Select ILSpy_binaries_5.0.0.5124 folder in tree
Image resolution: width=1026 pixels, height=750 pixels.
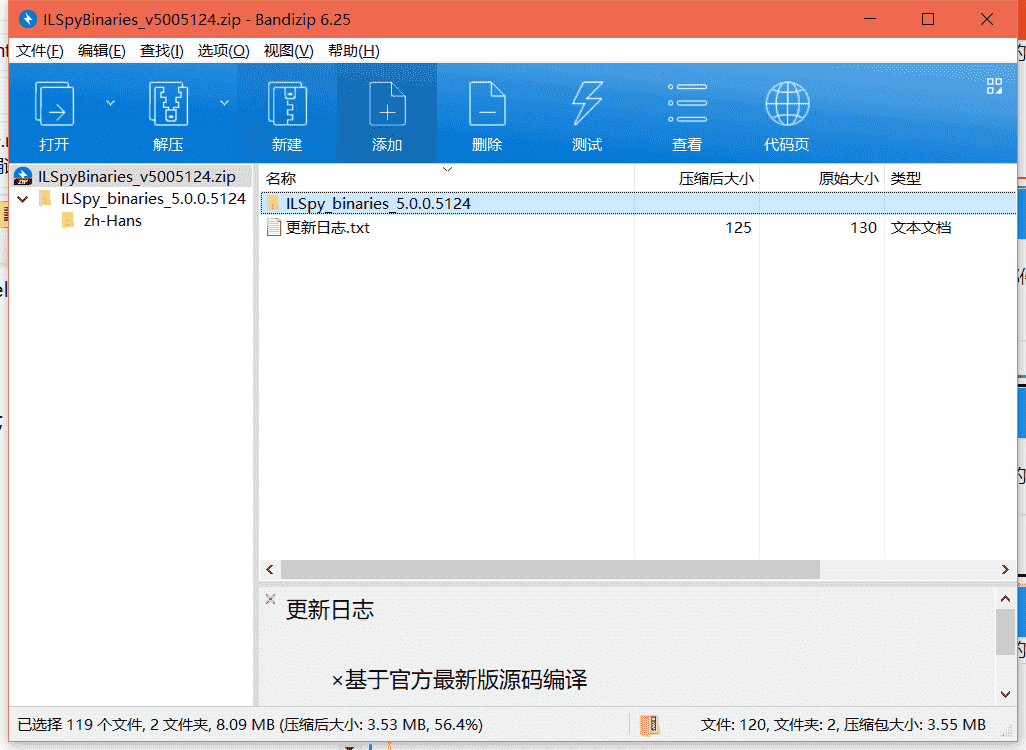tap(153, 199)
